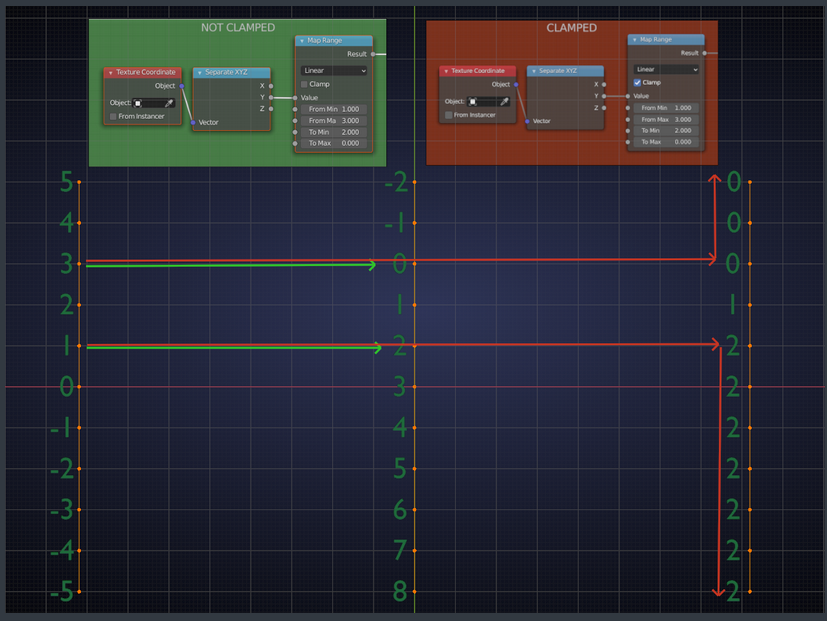Viewport: 827px width, 621px height.
Task: Collapse Texture Coordinate node in NOT CLAMPED frame
Action: 111,72
